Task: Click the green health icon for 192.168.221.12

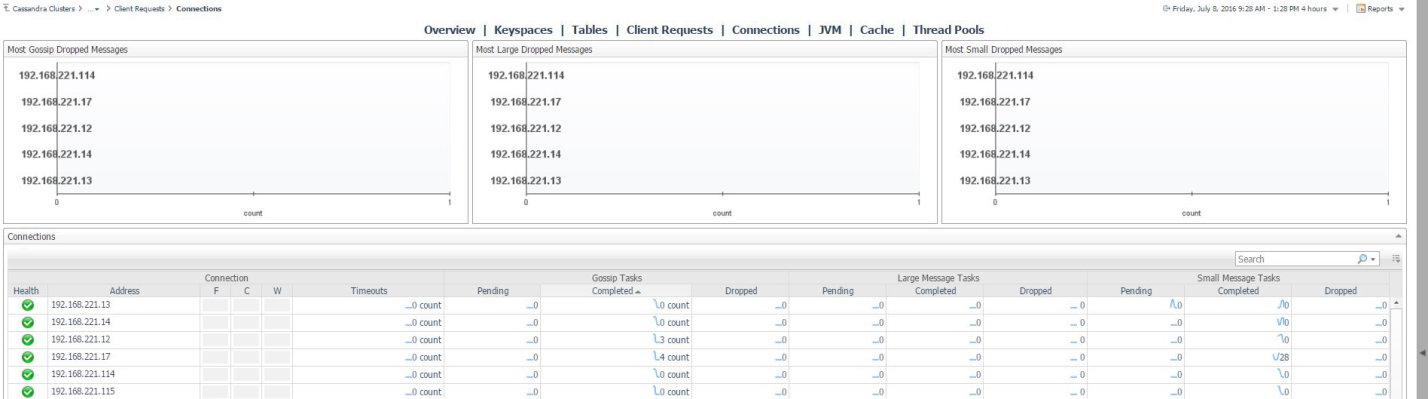Action: click(27, 339)
